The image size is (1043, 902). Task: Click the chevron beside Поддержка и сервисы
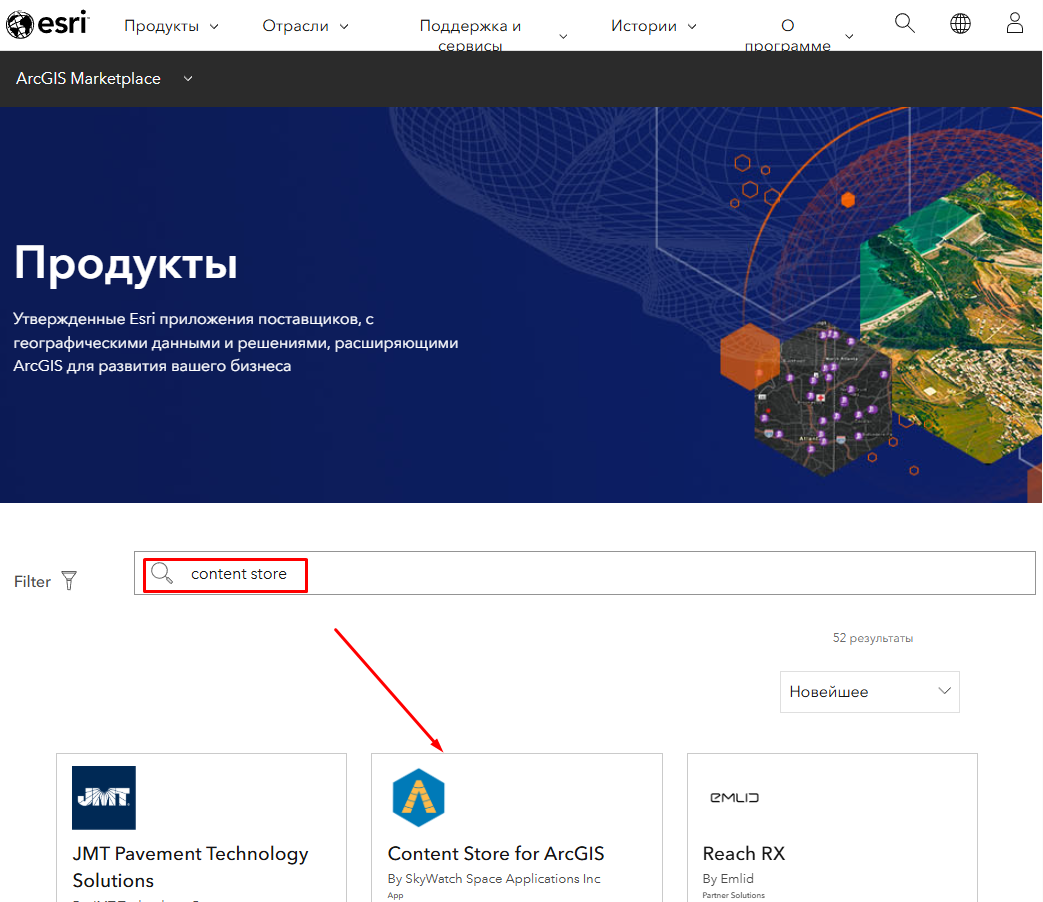point(563,37)
